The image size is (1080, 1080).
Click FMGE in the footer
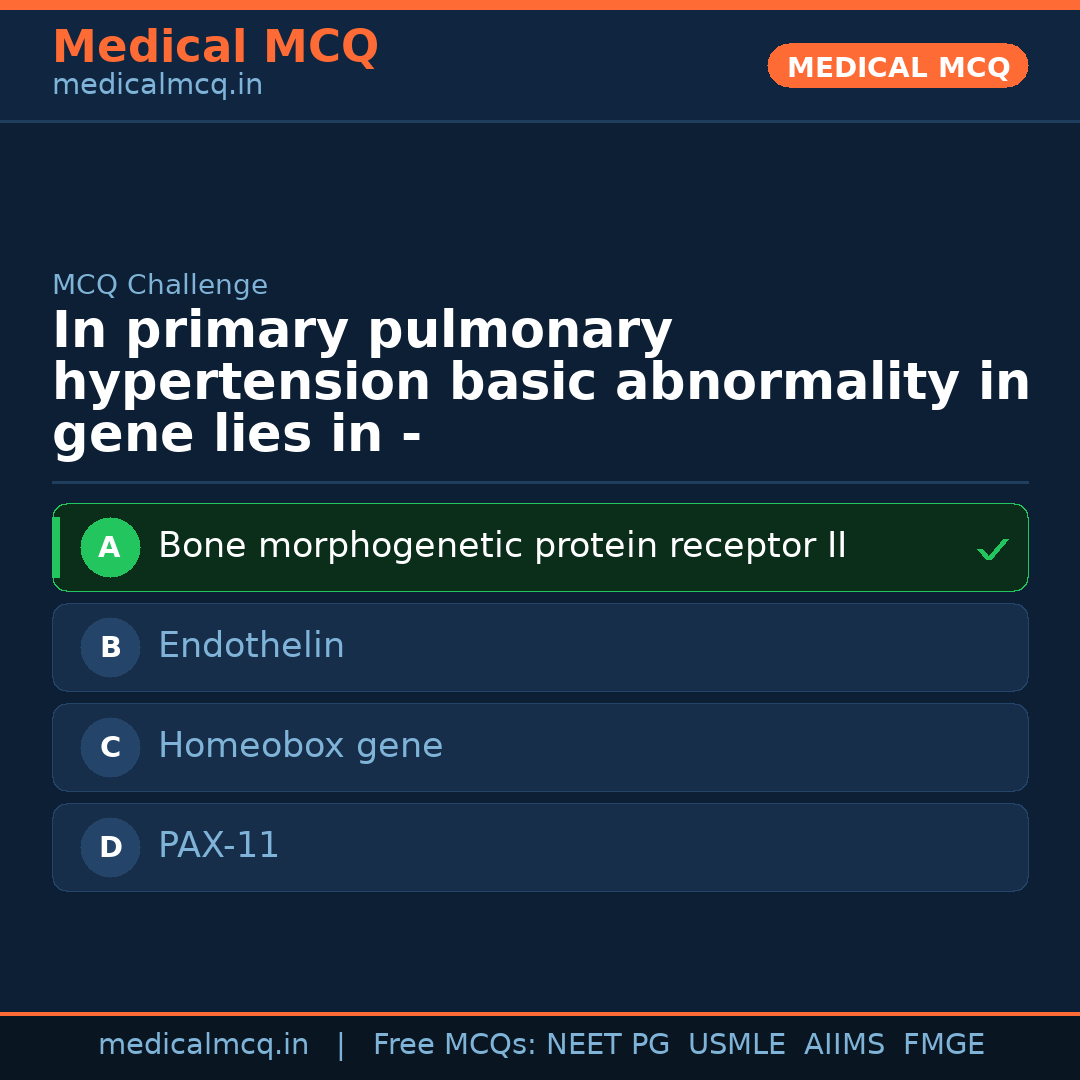point(943,1045)
